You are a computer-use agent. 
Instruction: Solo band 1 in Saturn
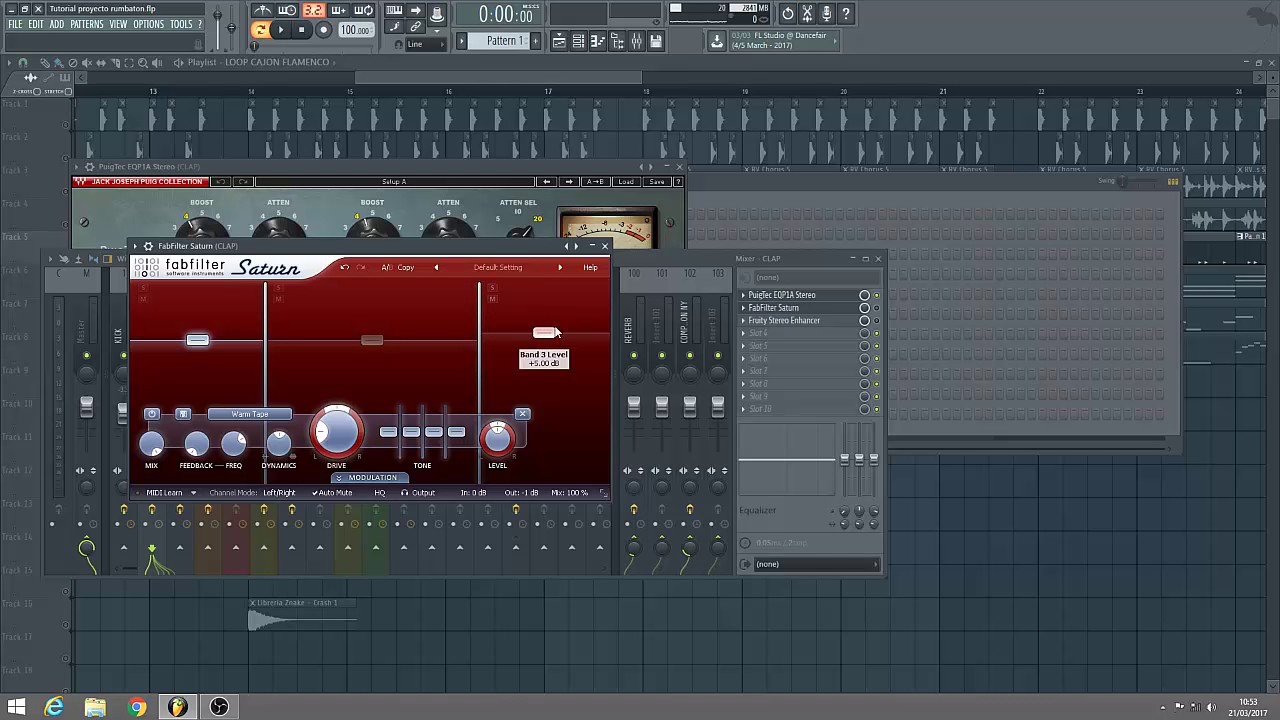click(x=143, y=288)
